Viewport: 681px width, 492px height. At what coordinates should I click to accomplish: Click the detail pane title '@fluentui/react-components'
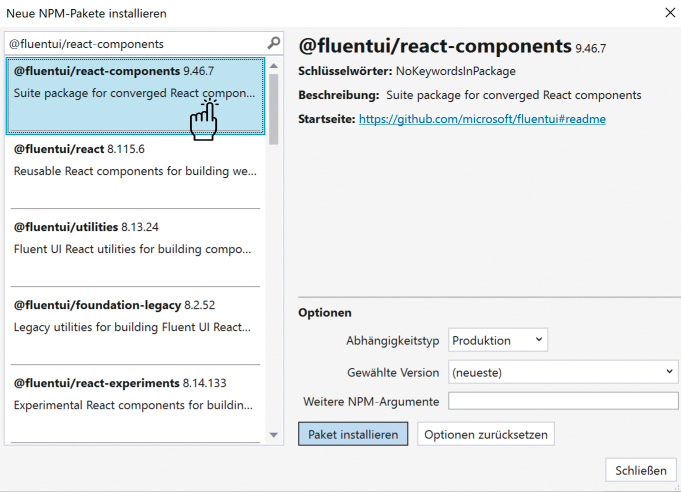pos(435,46)
